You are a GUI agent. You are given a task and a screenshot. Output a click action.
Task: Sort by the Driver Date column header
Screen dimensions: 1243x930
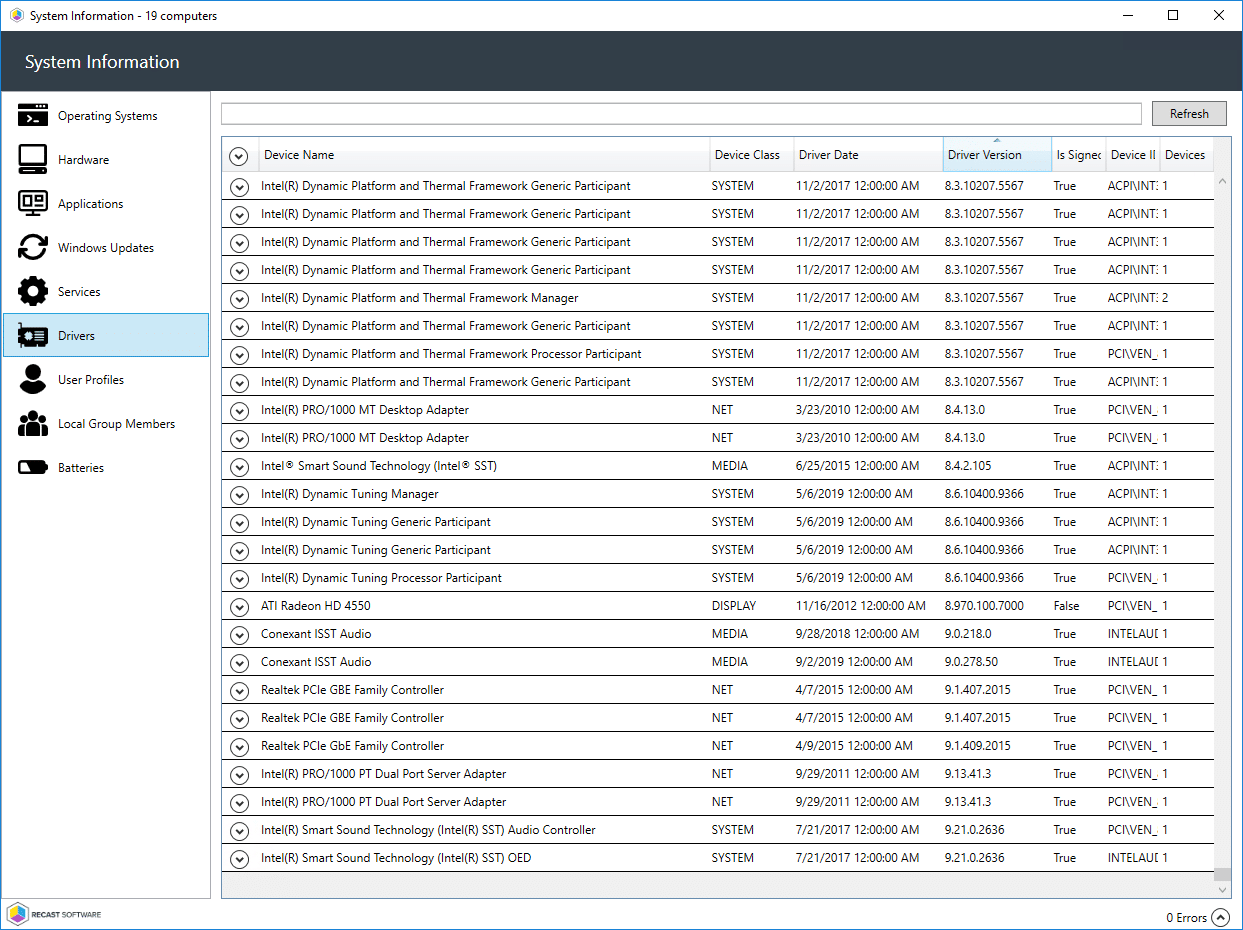point(868,155)
